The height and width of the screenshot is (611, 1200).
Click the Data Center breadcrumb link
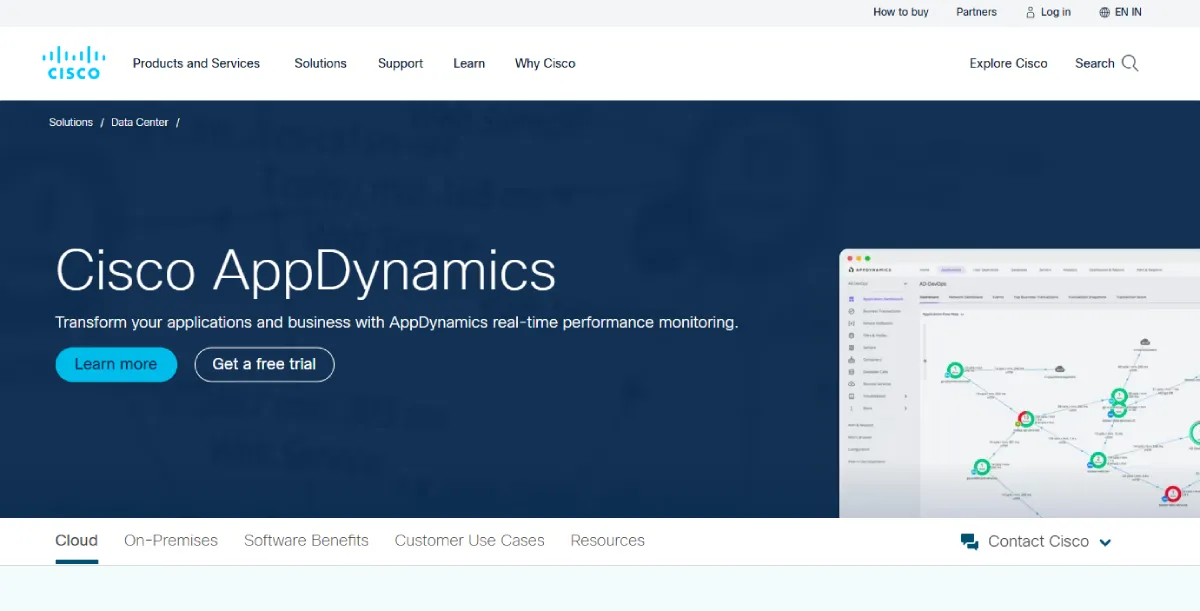tap(140, 122)
